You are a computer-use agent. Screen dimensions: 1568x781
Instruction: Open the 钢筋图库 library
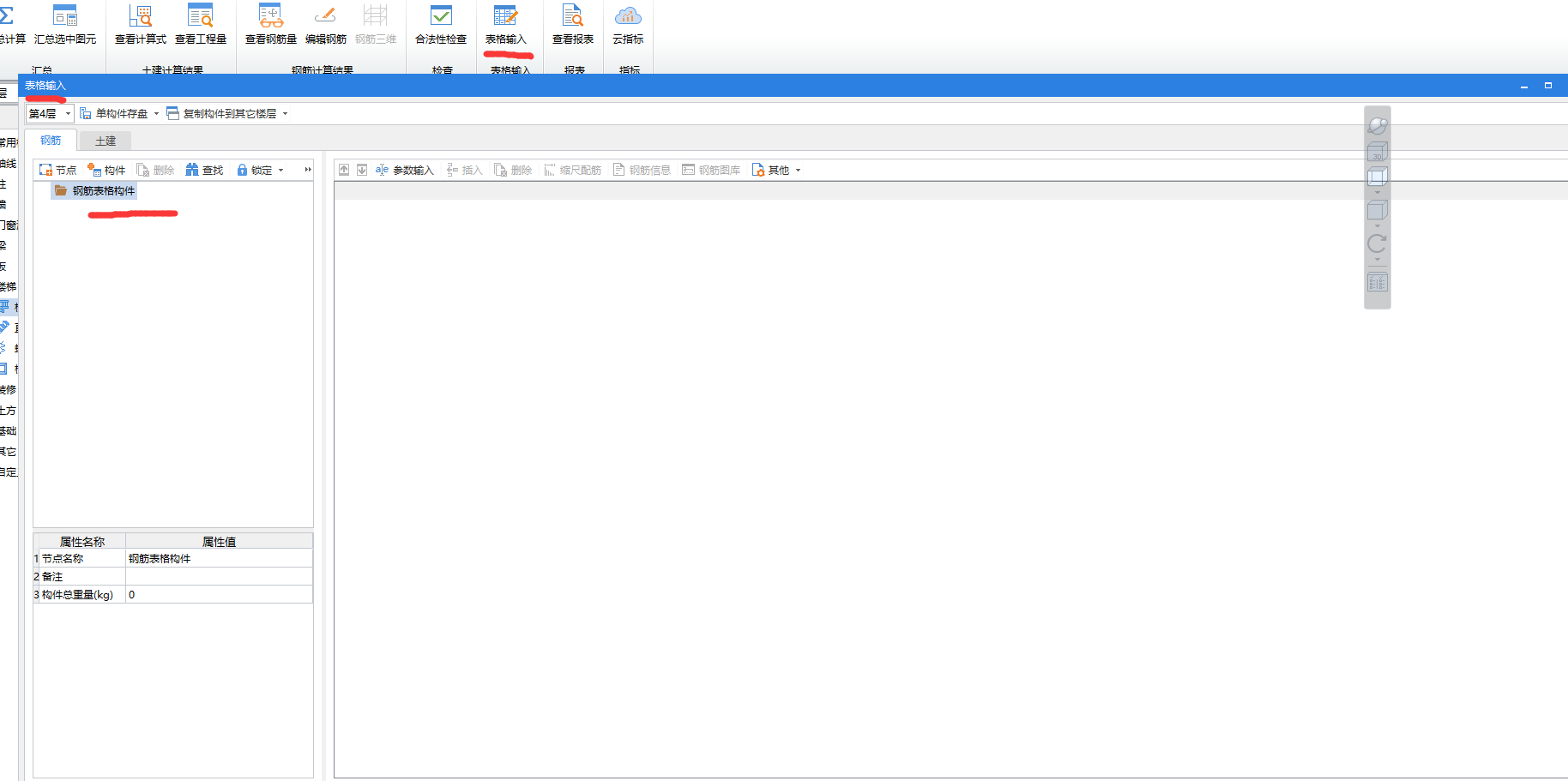(712, 170)
